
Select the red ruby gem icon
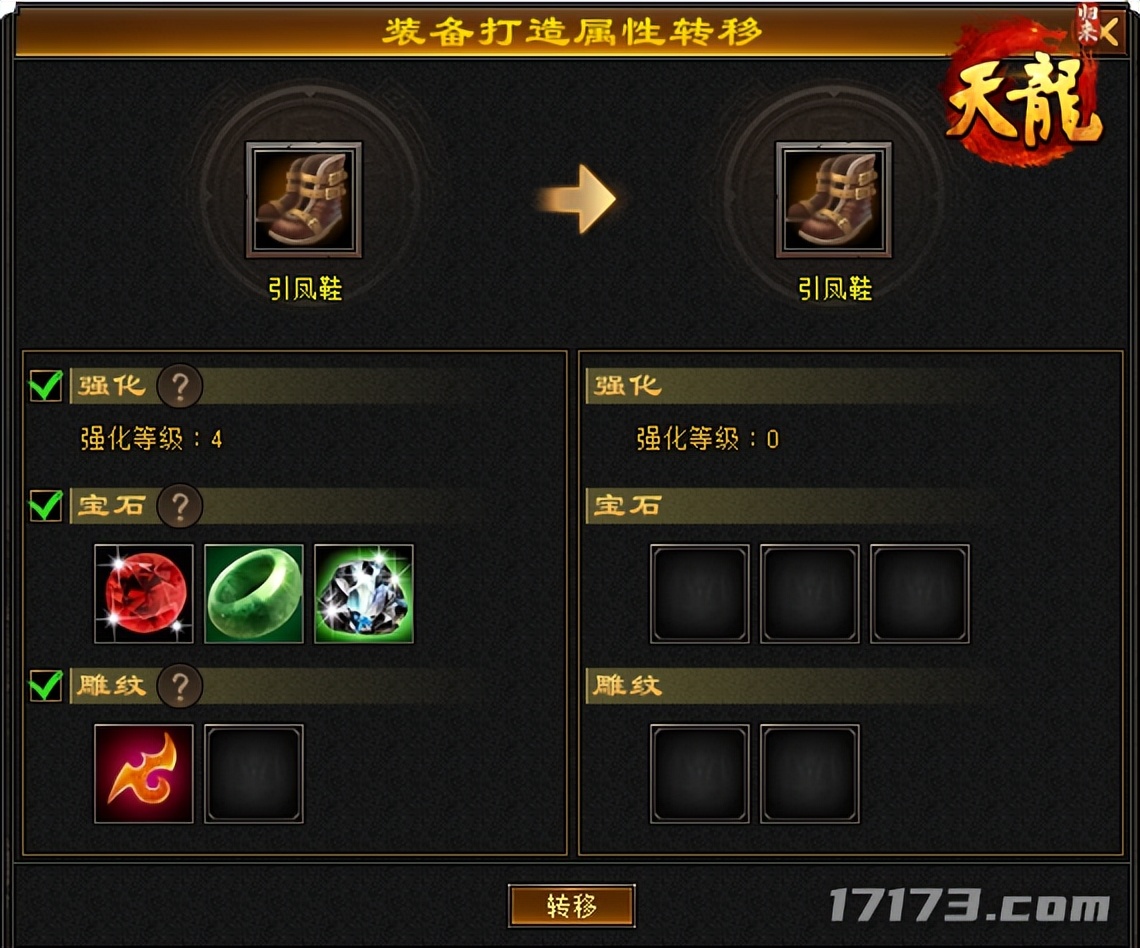coord(144,593)
